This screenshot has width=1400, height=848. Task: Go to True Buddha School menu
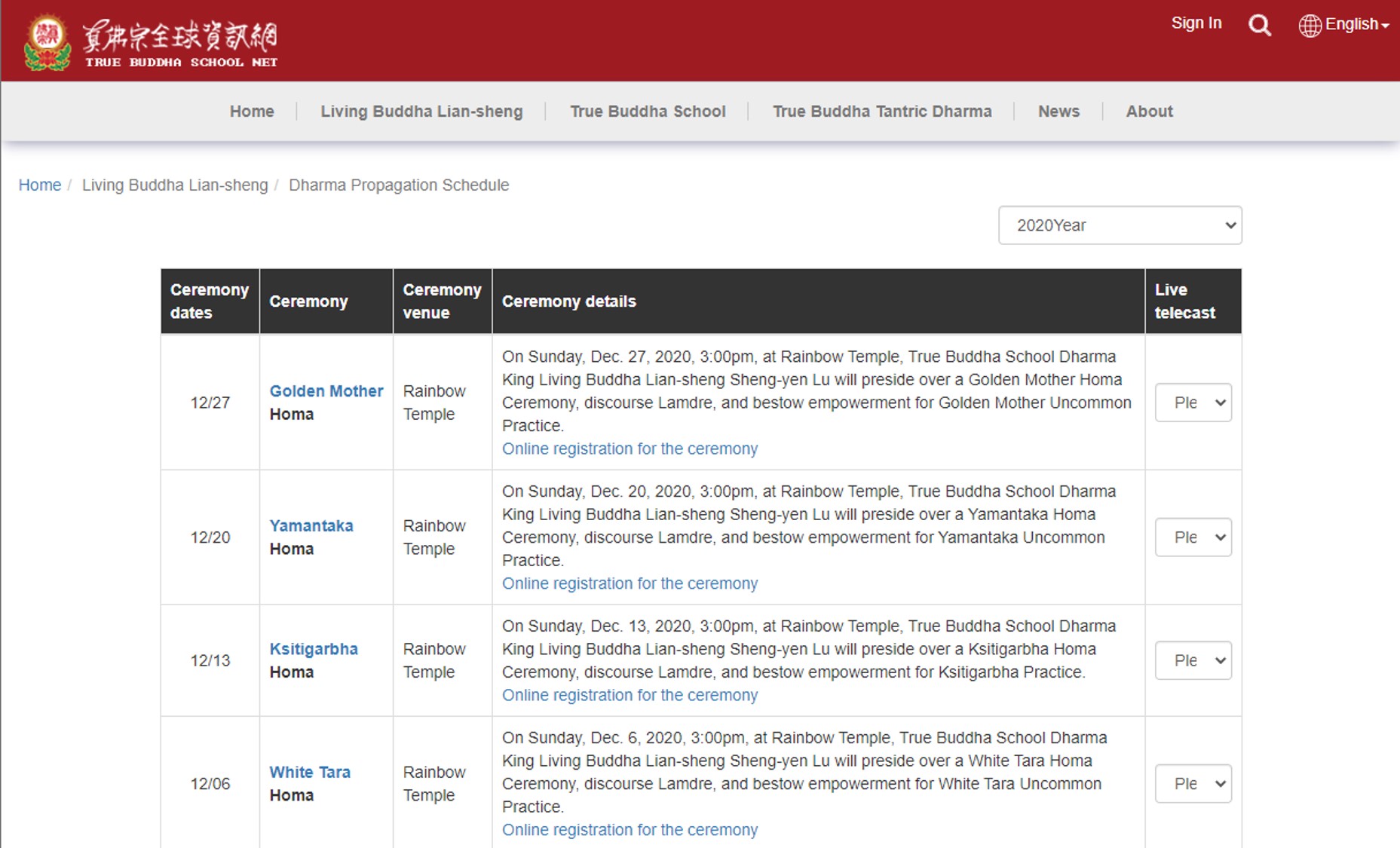[x=648, y=112]
